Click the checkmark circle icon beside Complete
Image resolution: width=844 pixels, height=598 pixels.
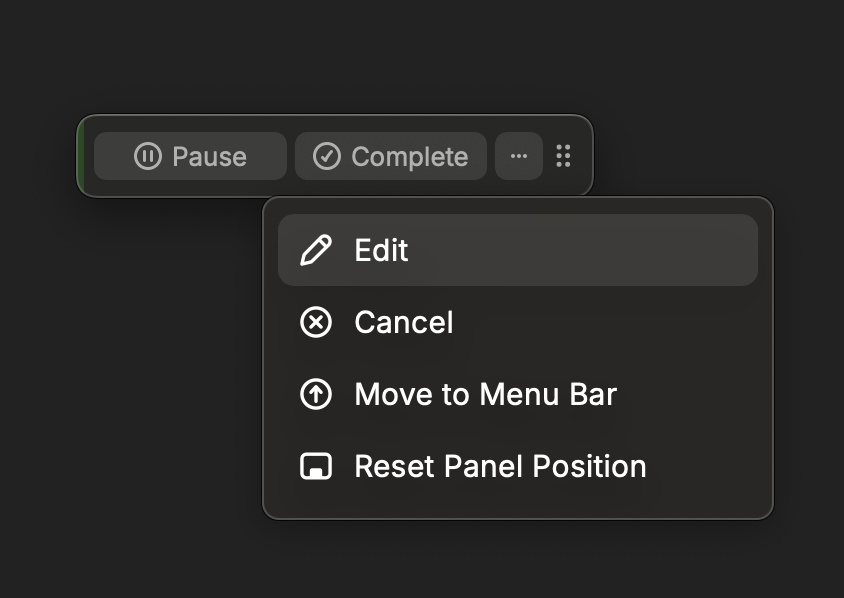pos(327,157)
